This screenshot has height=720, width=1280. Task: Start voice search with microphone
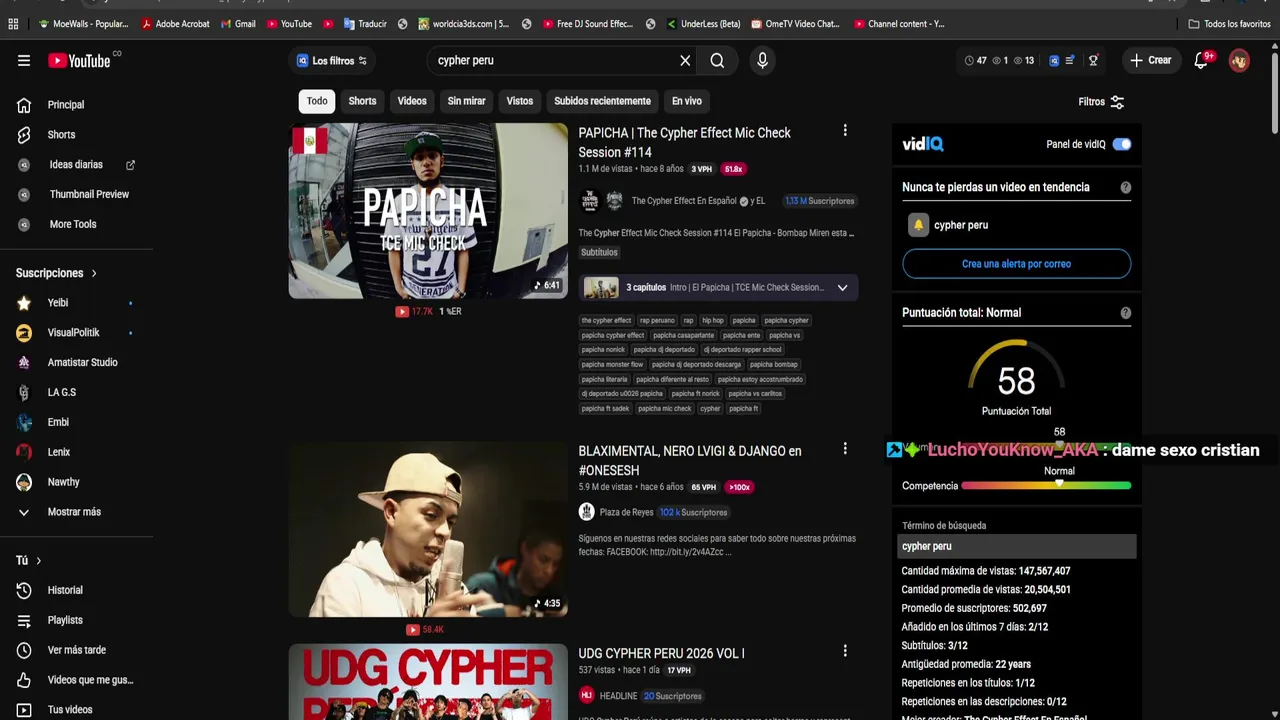(762, 60)
